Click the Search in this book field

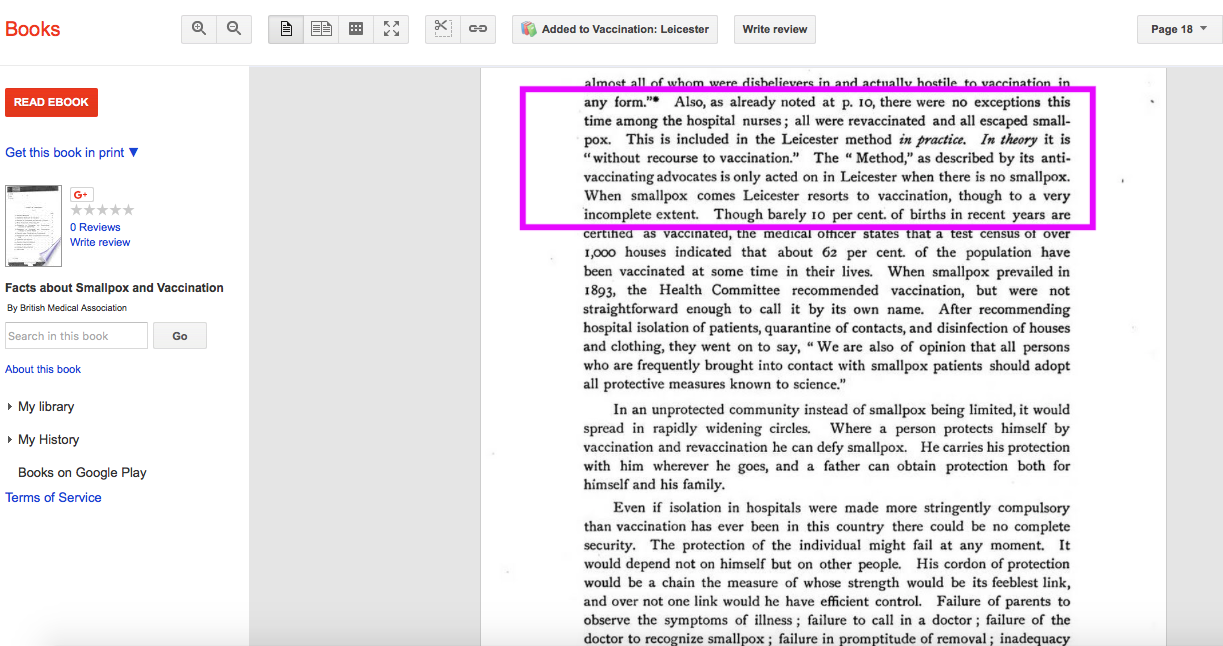[76, 336]
